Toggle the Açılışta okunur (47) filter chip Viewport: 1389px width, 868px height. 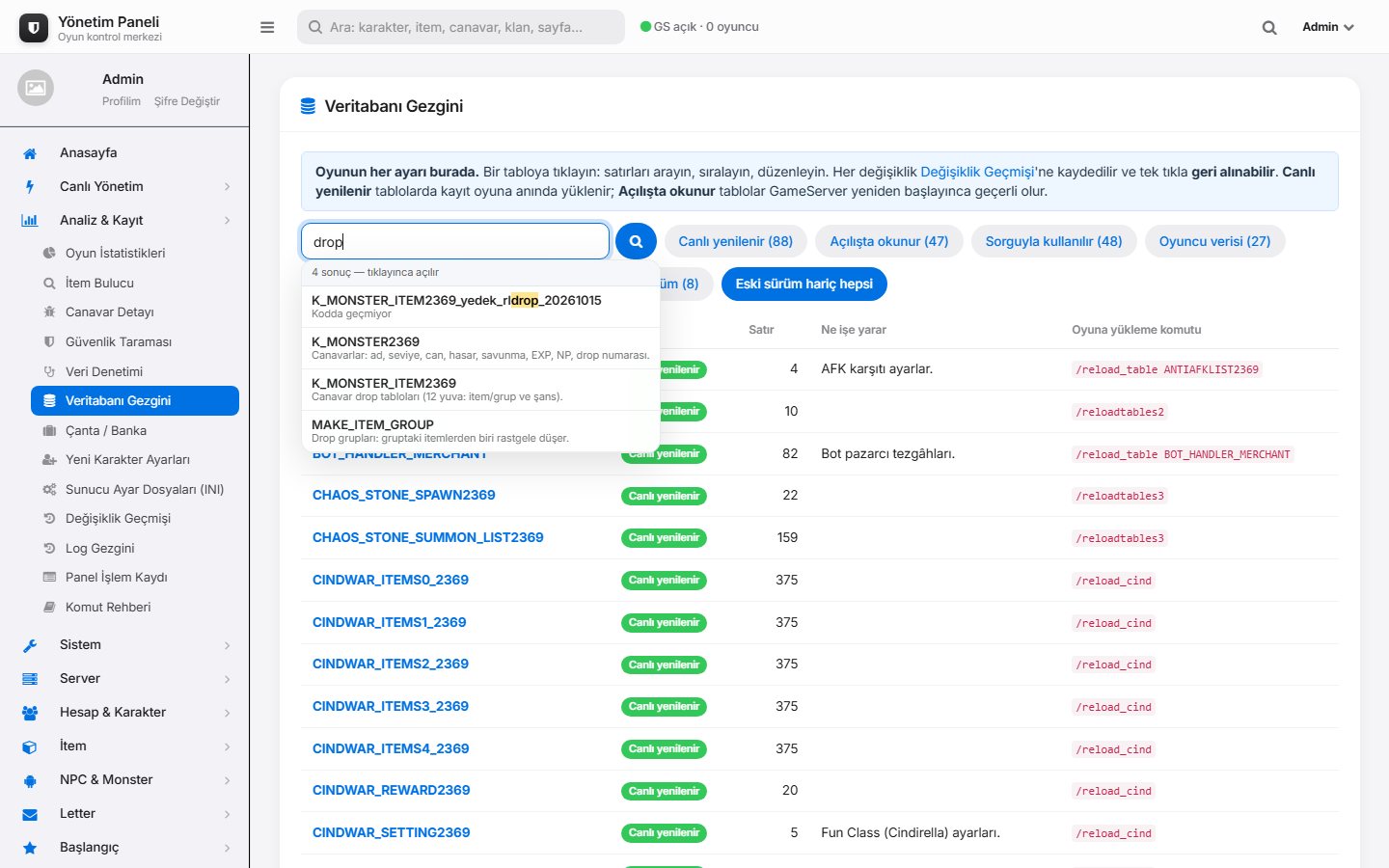tap(889, 241)
